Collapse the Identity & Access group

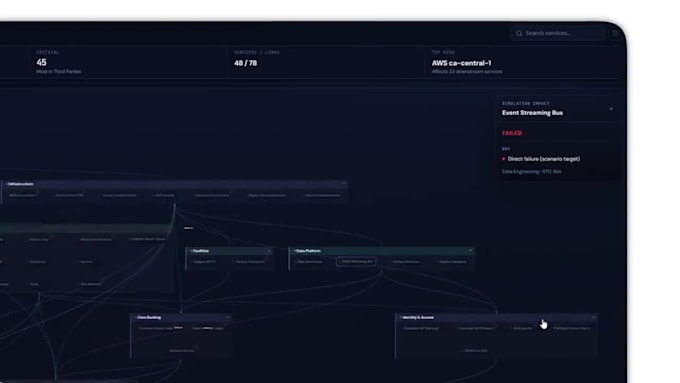[593, 318]
